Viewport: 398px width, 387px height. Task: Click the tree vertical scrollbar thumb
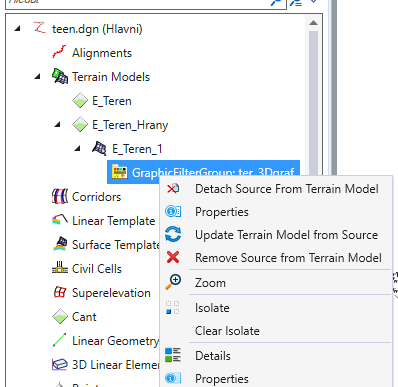pos(313,103)
